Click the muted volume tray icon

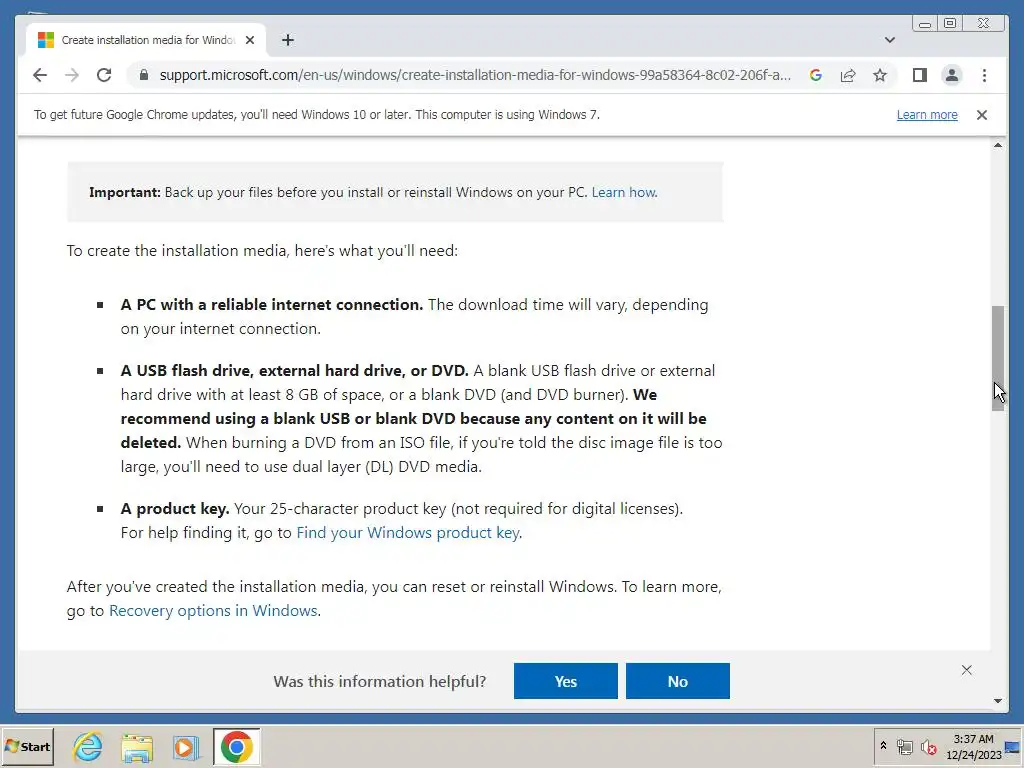coord(928,746)
